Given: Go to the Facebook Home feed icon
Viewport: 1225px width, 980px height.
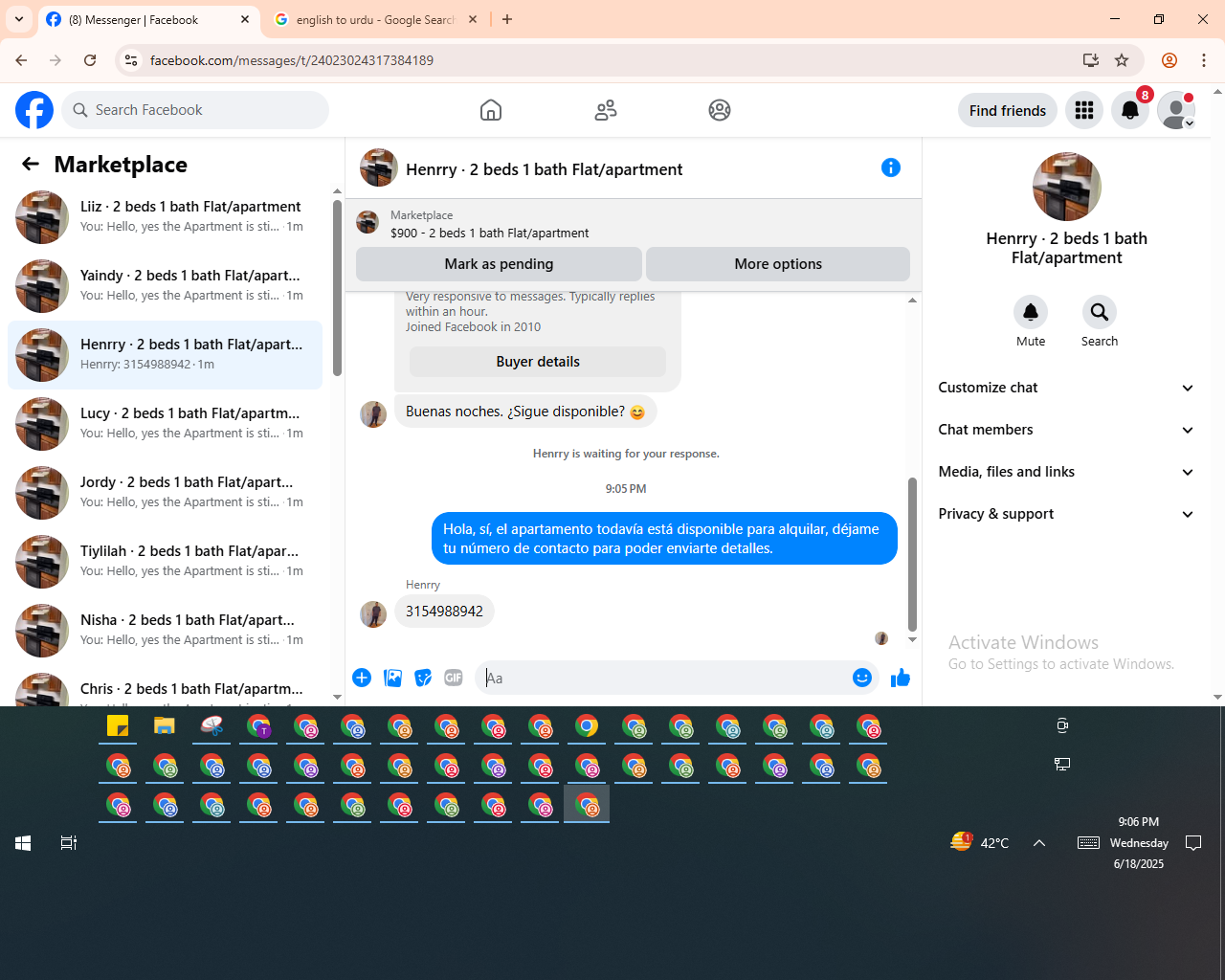Looking at the screenshot, I should point(491,110).
